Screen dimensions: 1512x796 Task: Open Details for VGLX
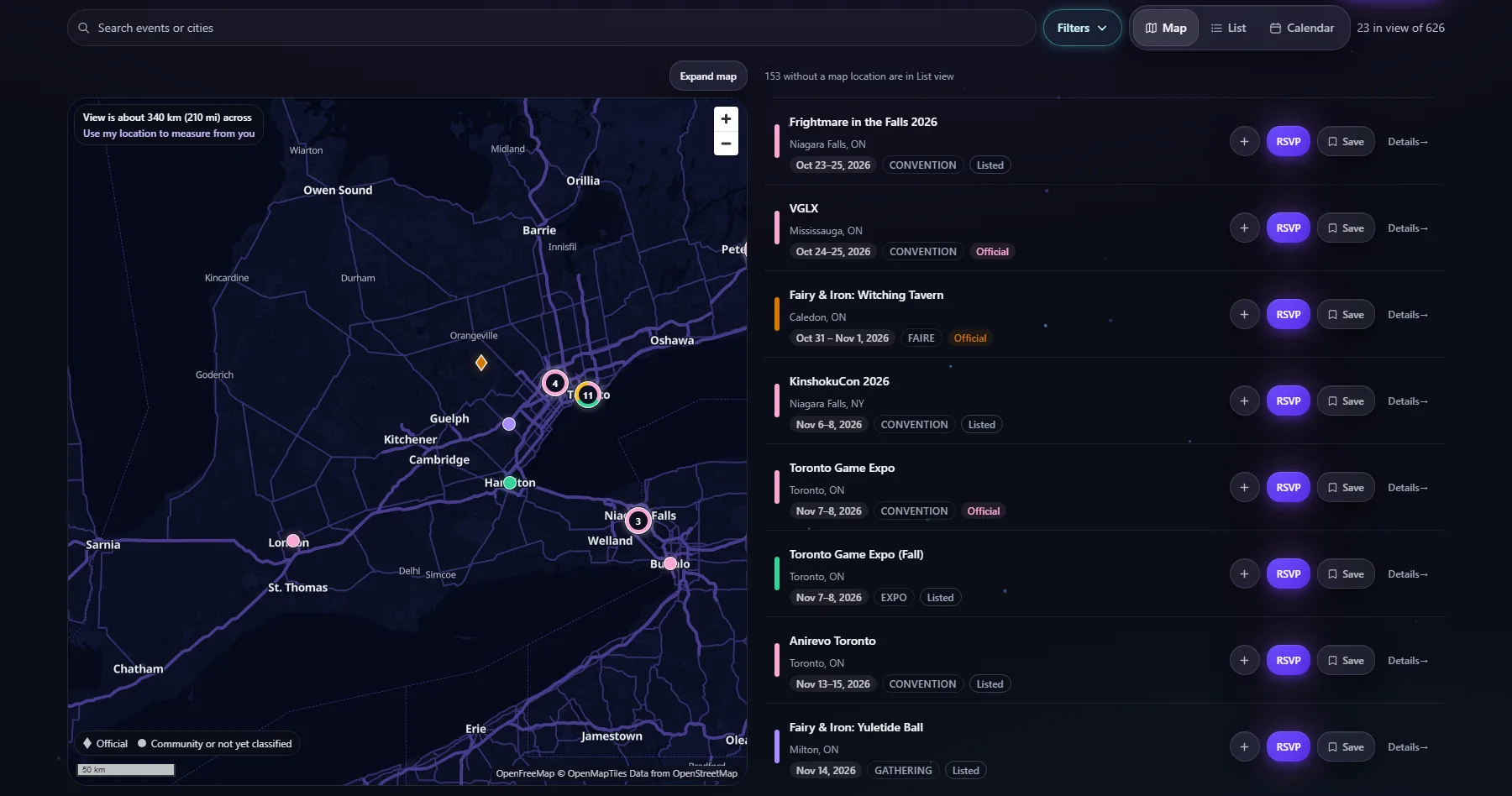pos(1407,228)
